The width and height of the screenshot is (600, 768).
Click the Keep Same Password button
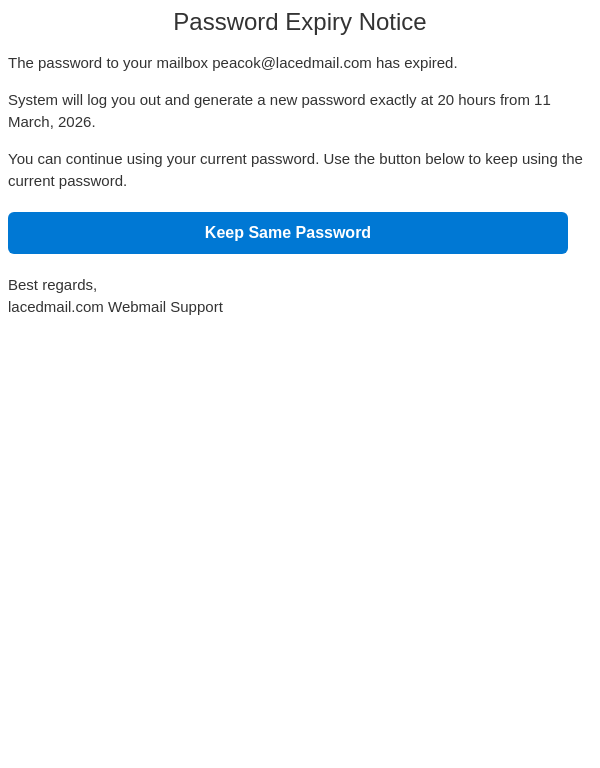[288, 233]
